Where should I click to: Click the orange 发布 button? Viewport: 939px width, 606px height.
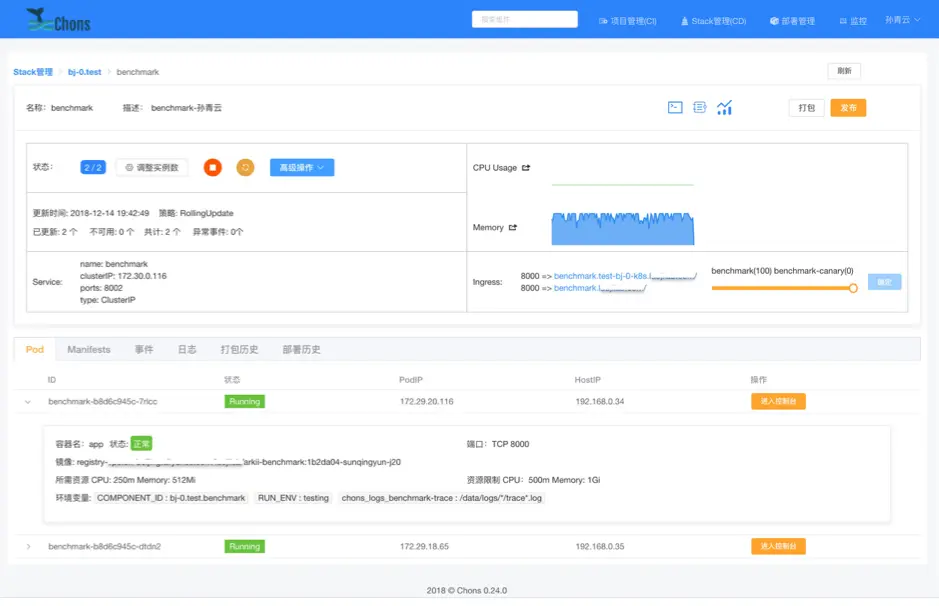(848, 108)
